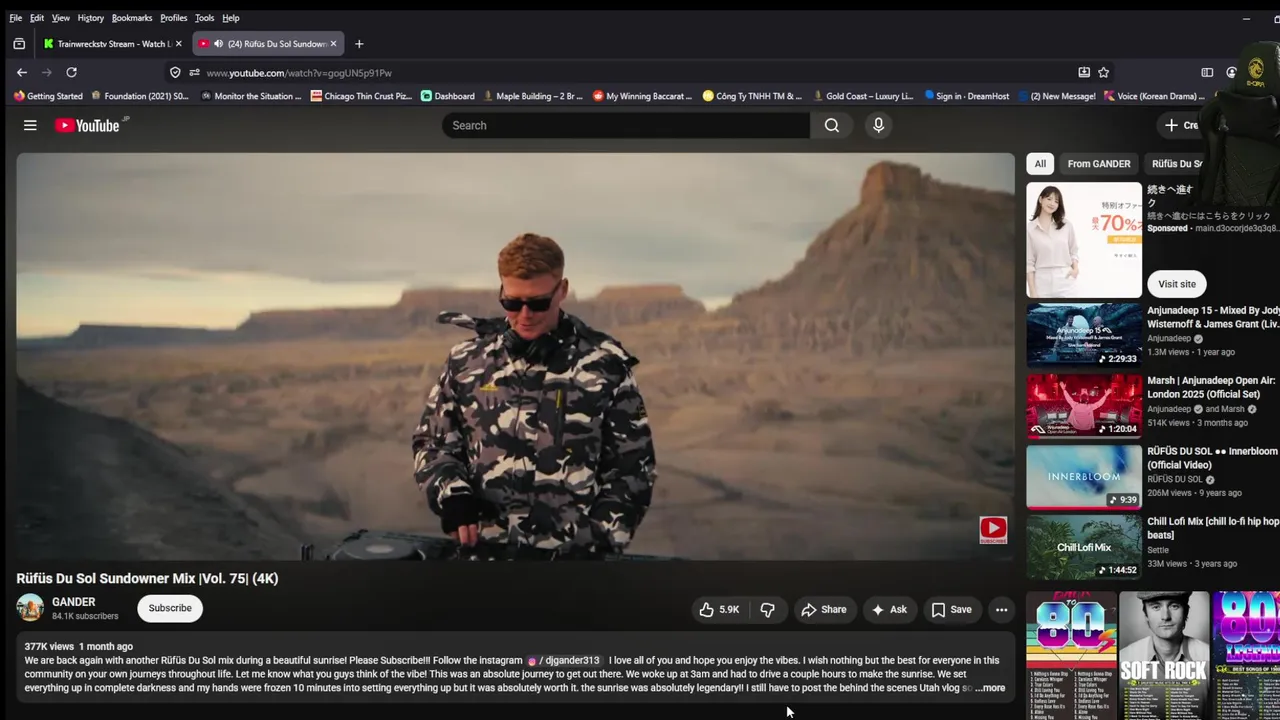
Task: Open the site permissions icon in the address bar
Action: coord(194,72)
